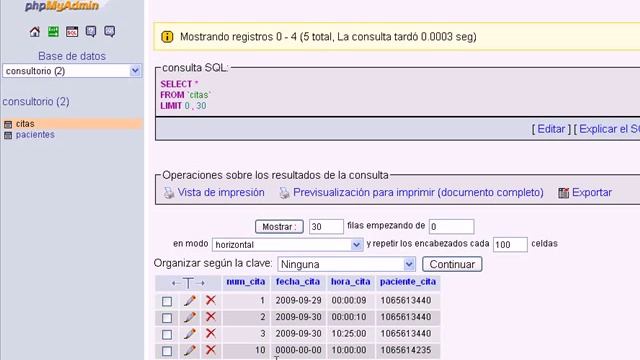Open the Vista de impresión link
This screenshot has height=360, width=640.
coord(221,193)
